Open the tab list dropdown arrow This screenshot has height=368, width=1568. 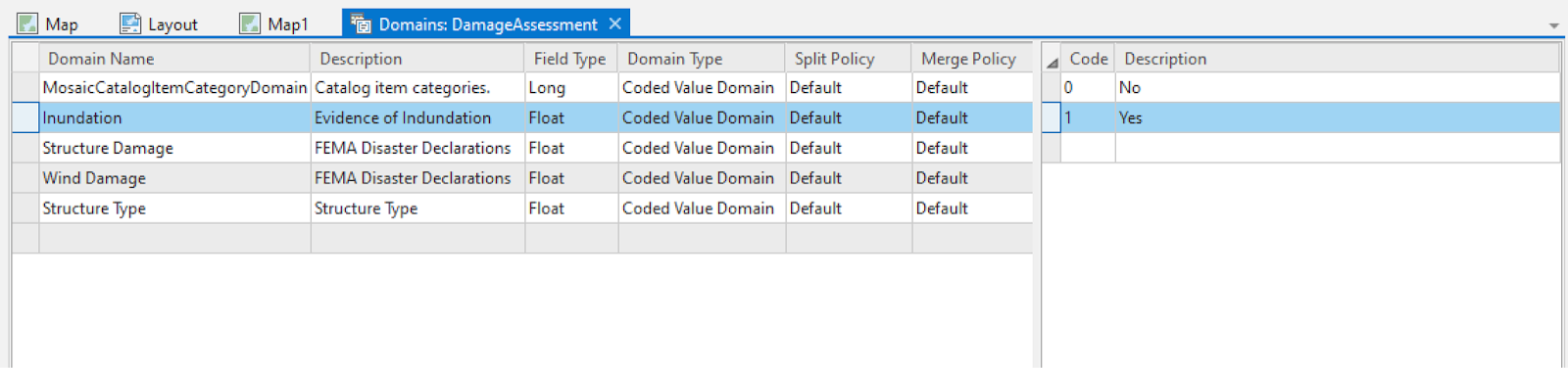tap(1553, 26)
